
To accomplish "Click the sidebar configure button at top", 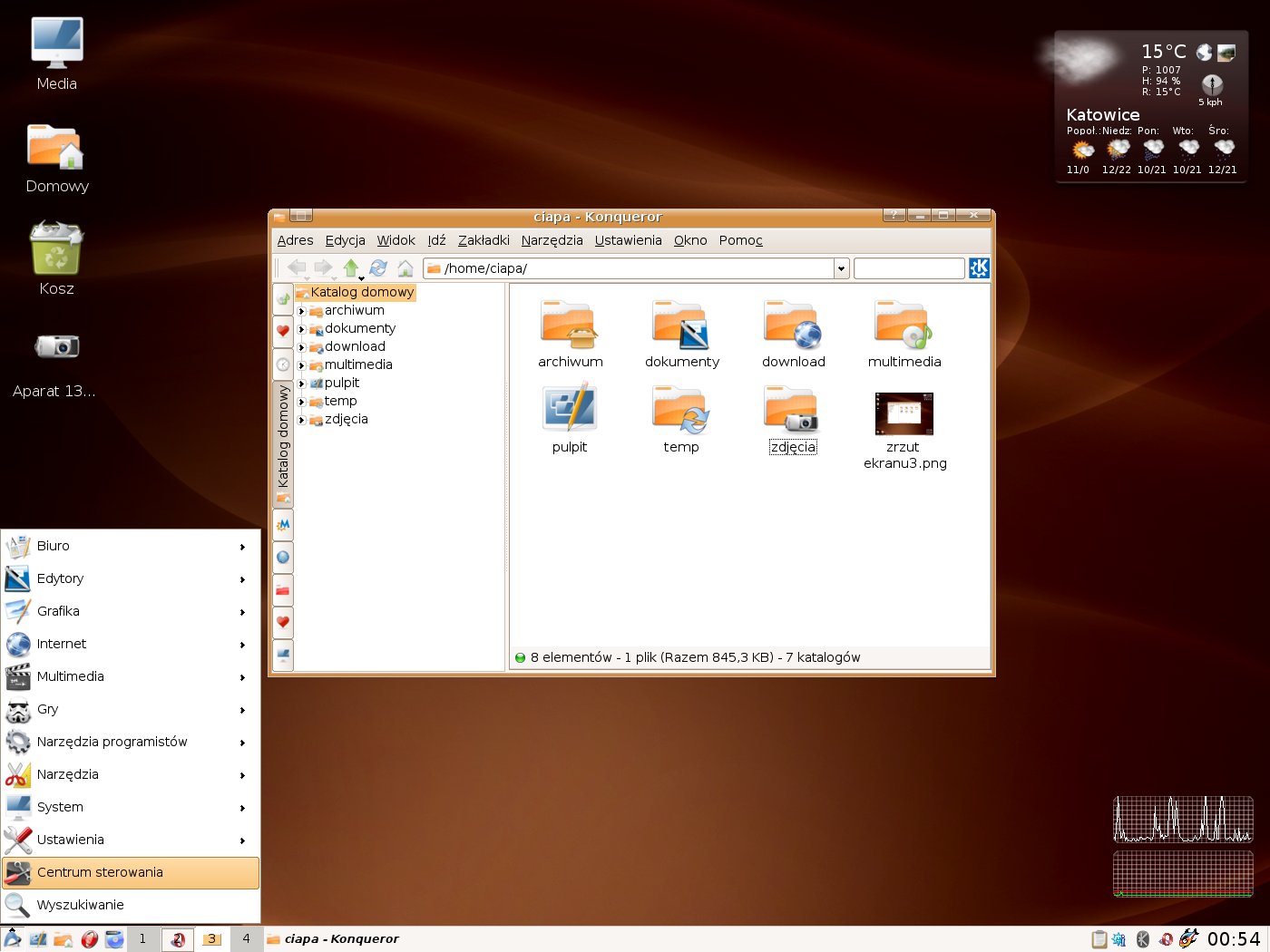I will point(283,298).
